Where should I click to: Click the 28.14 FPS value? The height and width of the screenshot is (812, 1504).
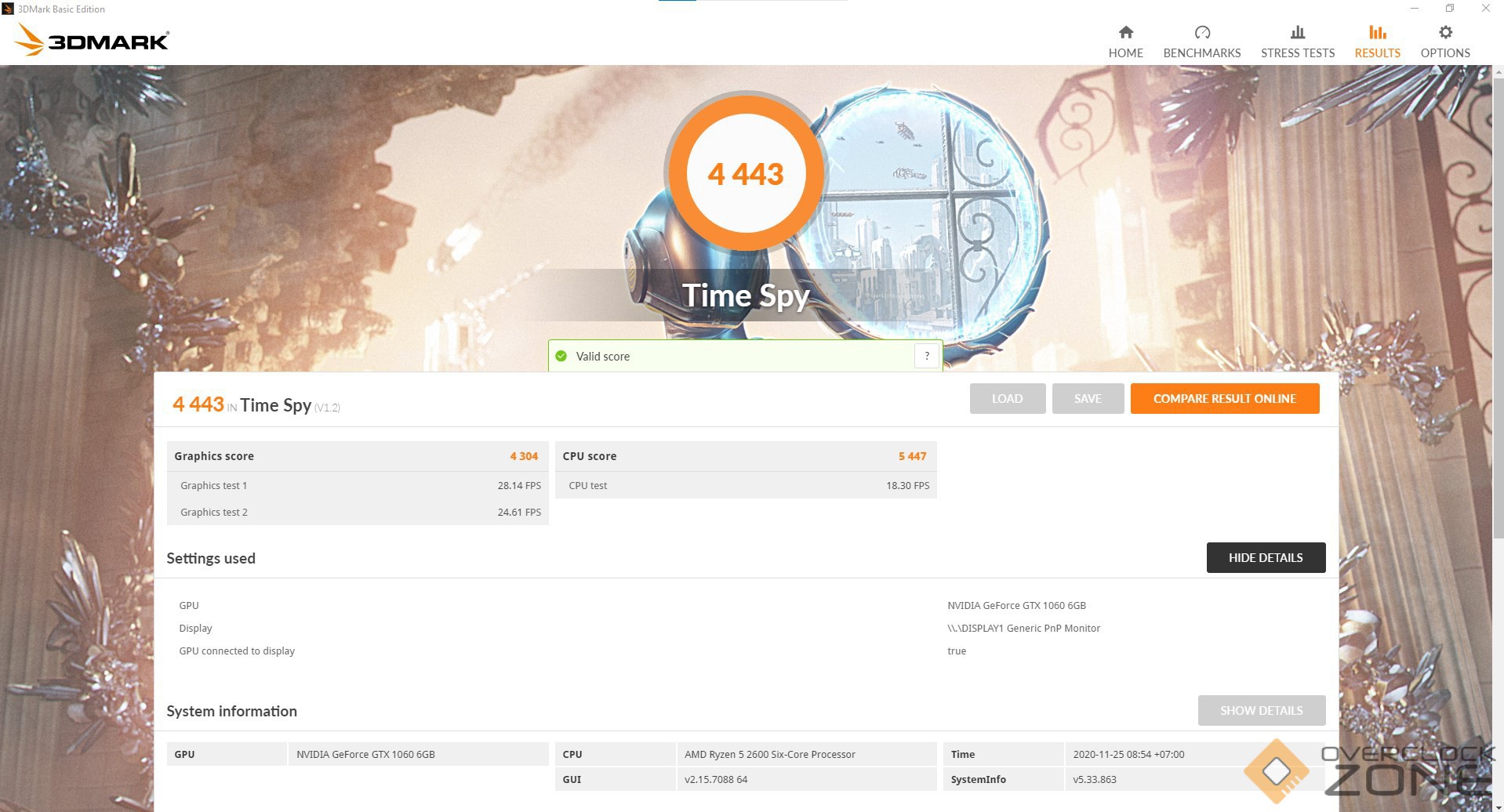pyautogui.click(x=519, y=486)
